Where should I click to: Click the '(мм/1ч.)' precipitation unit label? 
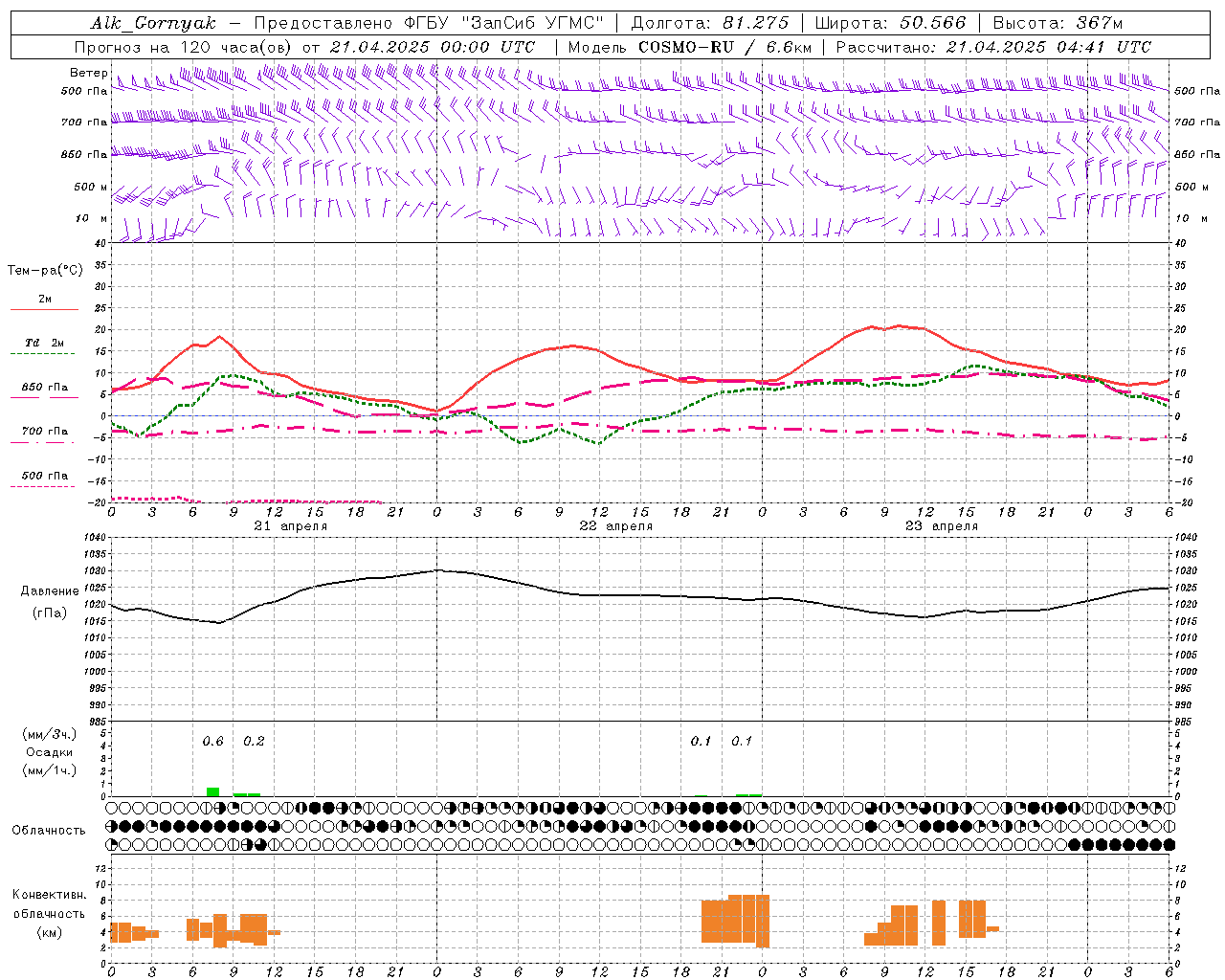pyautogui.click(x=50, y=770)
